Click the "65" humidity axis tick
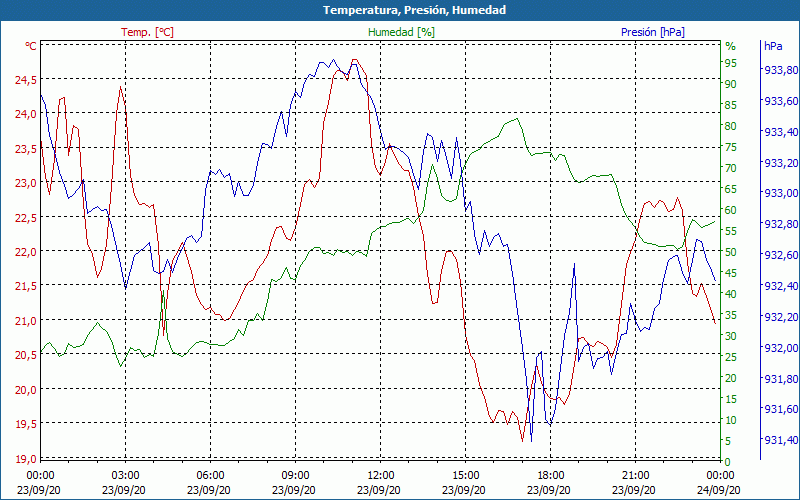Viewport: 800px width, 500px height. tap(731, 189)
